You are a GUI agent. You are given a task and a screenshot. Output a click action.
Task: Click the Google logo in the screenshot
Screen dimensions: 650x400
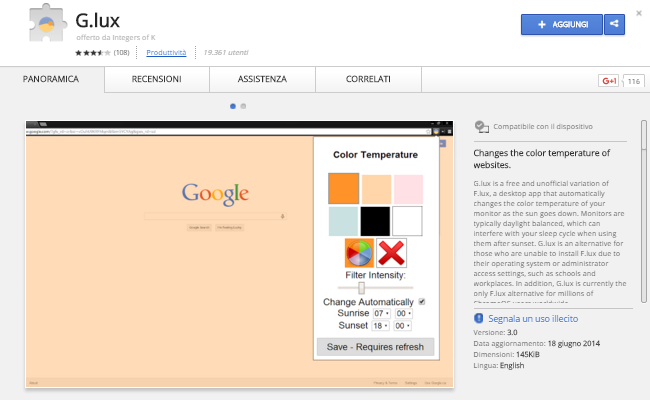coord(215,194)
